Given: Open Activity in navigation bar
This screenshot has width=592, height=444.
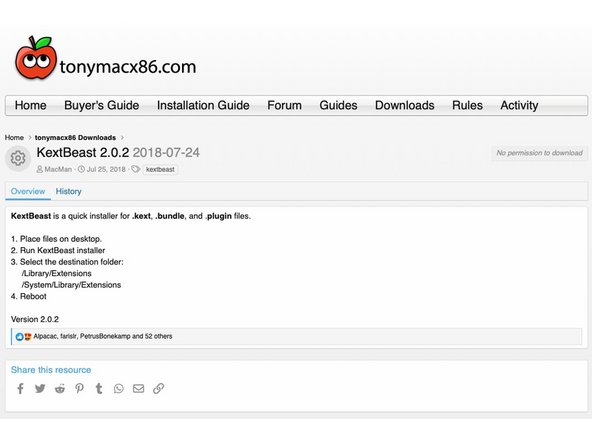Looking at the screenshot, I should [519, 105].
